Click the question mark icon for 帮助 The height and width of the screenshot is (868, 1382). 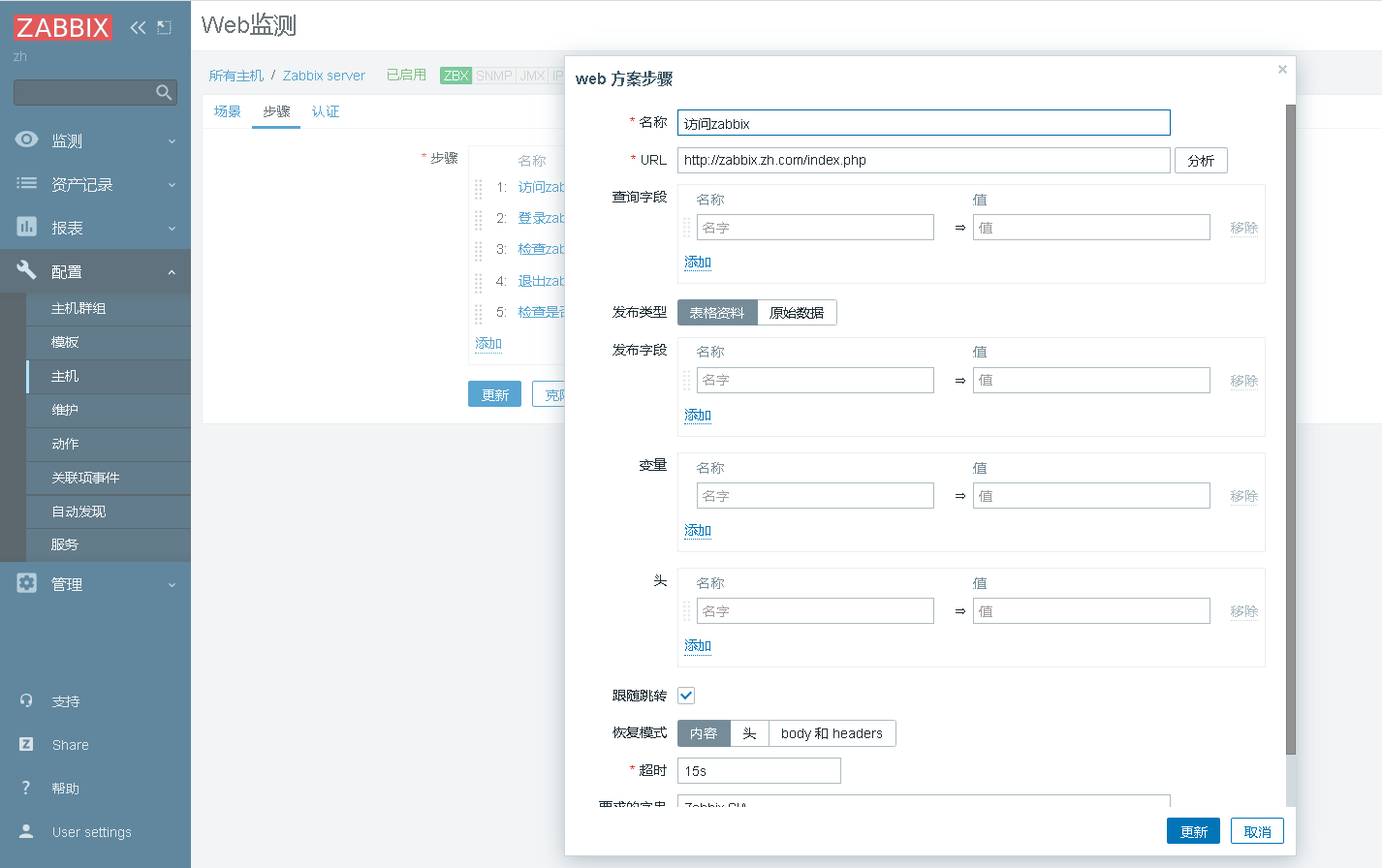click(26, 788)
